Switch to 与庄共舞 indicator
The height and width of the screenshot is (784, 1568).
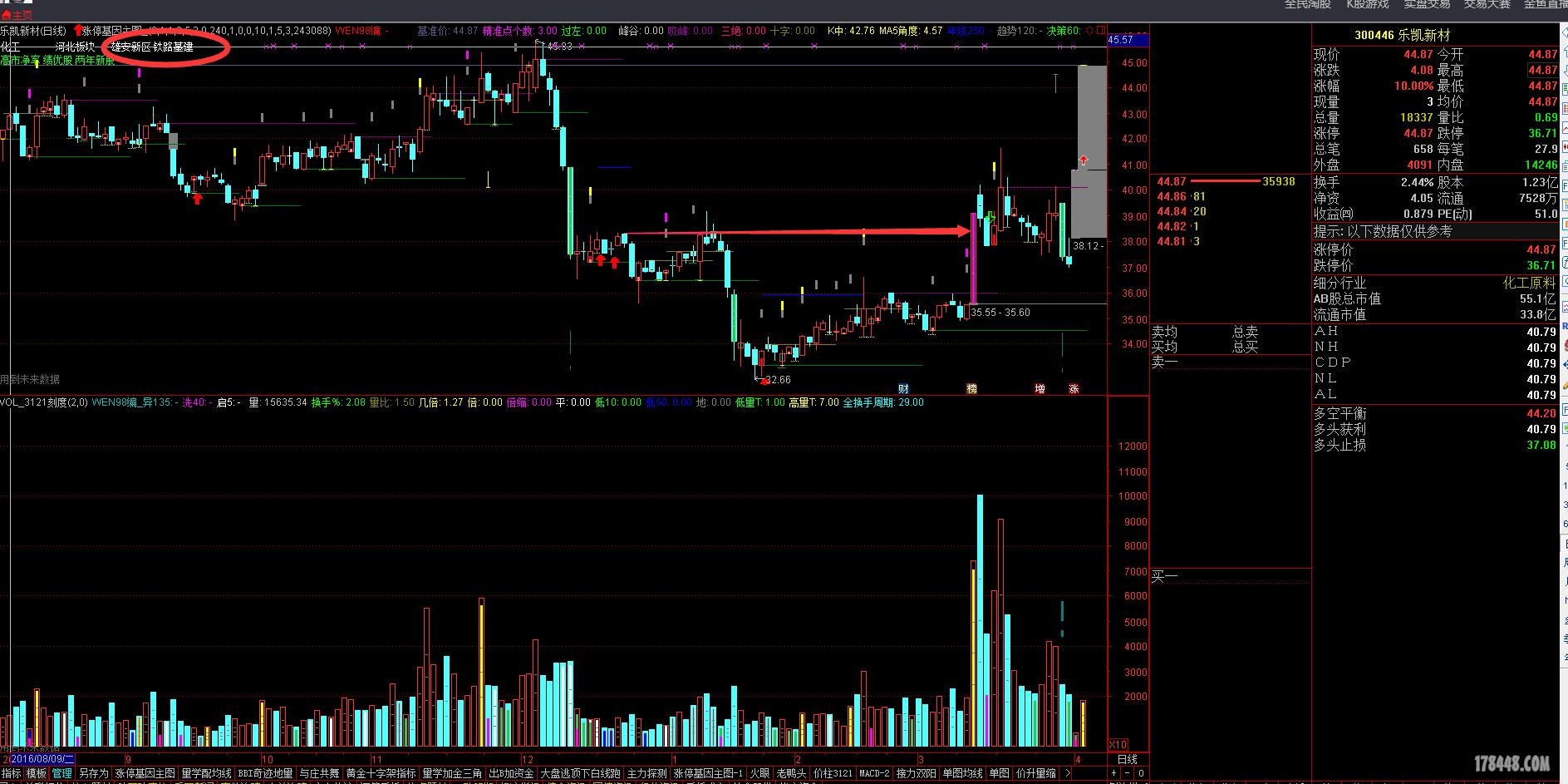[x=319, y=773]
